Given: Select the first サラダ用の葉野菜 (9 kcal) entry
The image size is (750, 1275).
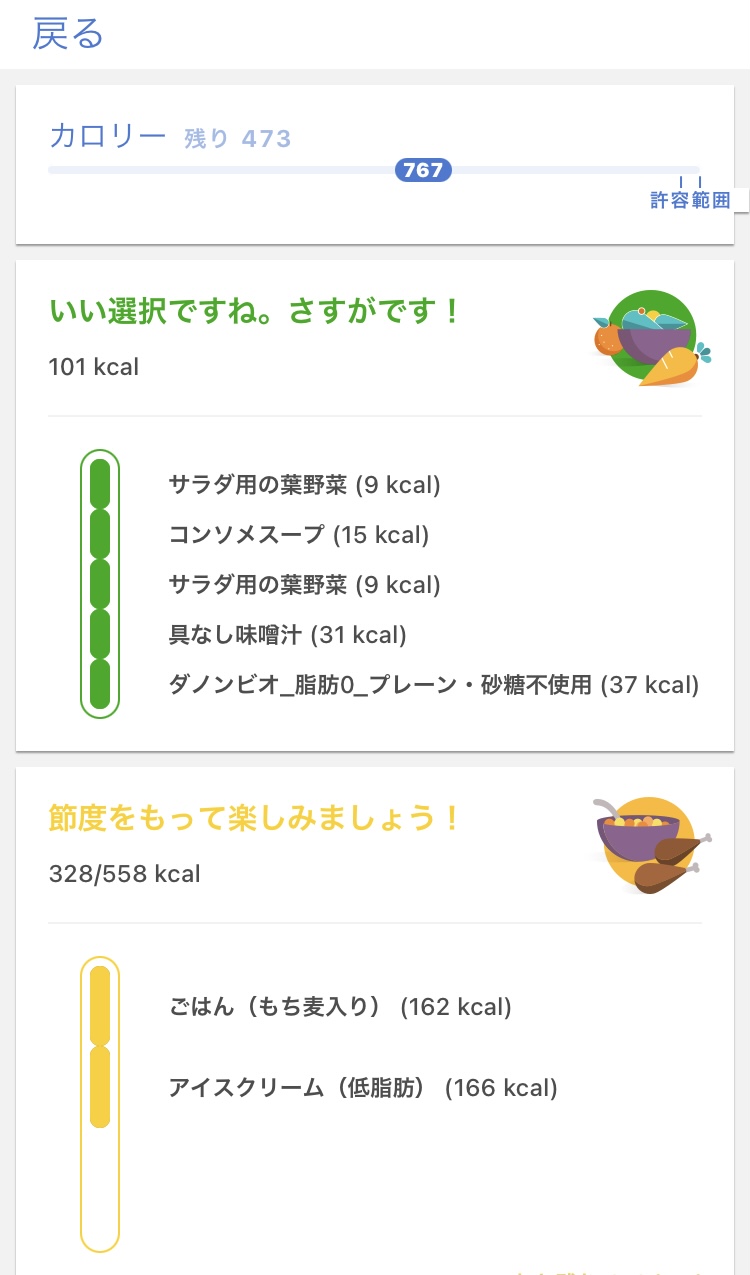Looking at the screenshot, I should click(304, 485).
